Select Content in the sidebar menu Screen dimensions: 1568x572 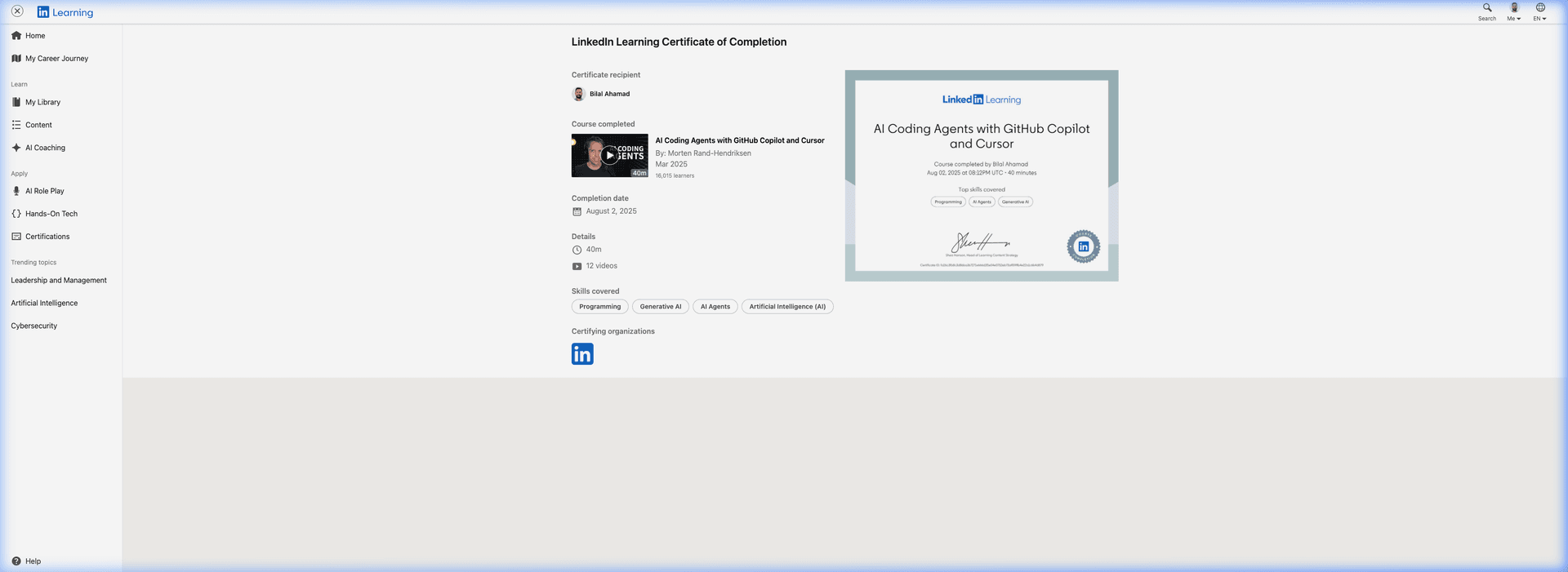coord(38,126)
